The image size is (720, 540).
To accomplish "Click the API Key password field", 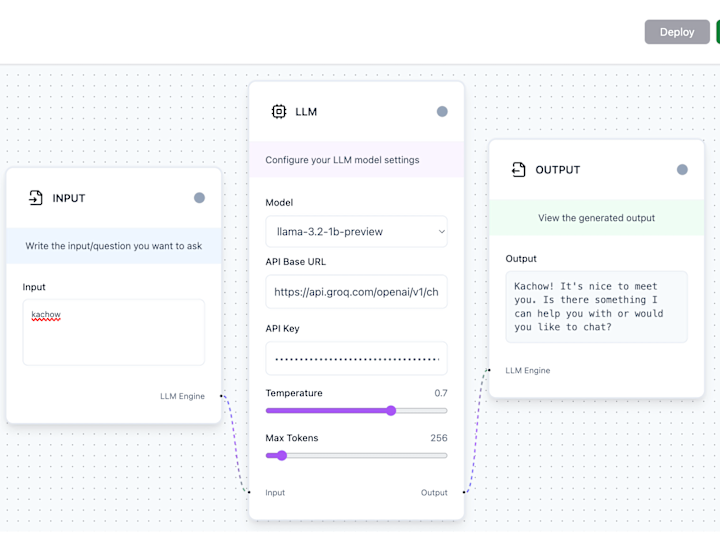I will point(356,359).
